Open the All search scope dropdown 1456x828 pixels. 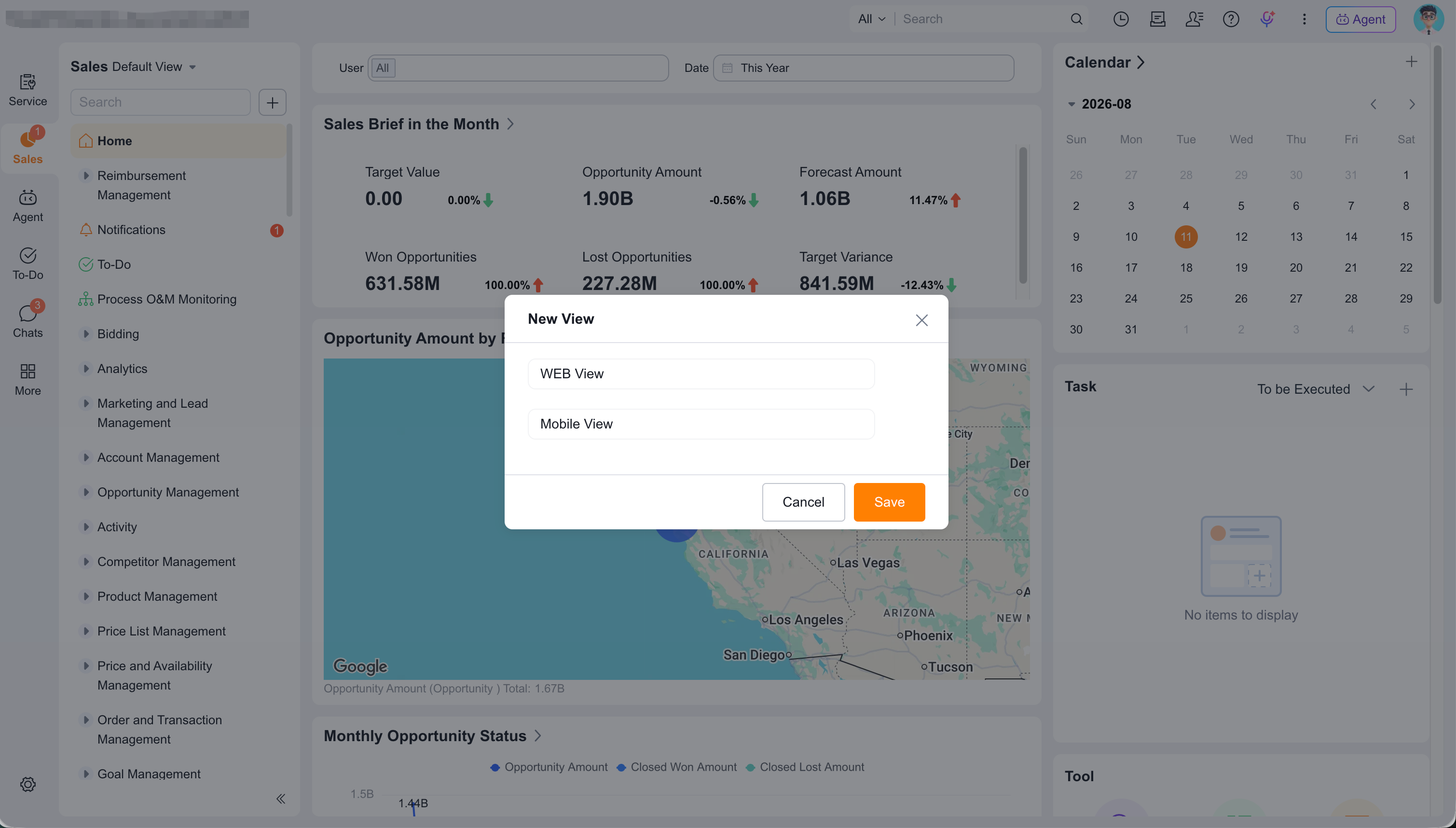point(872,19)
